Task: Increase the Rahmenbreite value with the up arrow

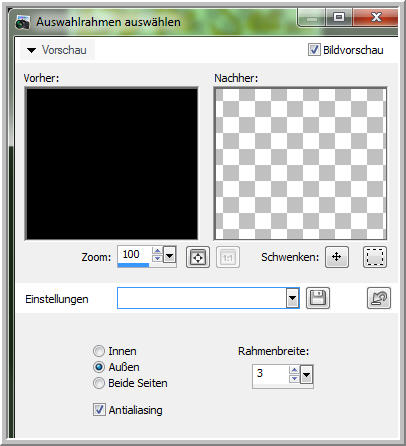Action: pos(294,370)
